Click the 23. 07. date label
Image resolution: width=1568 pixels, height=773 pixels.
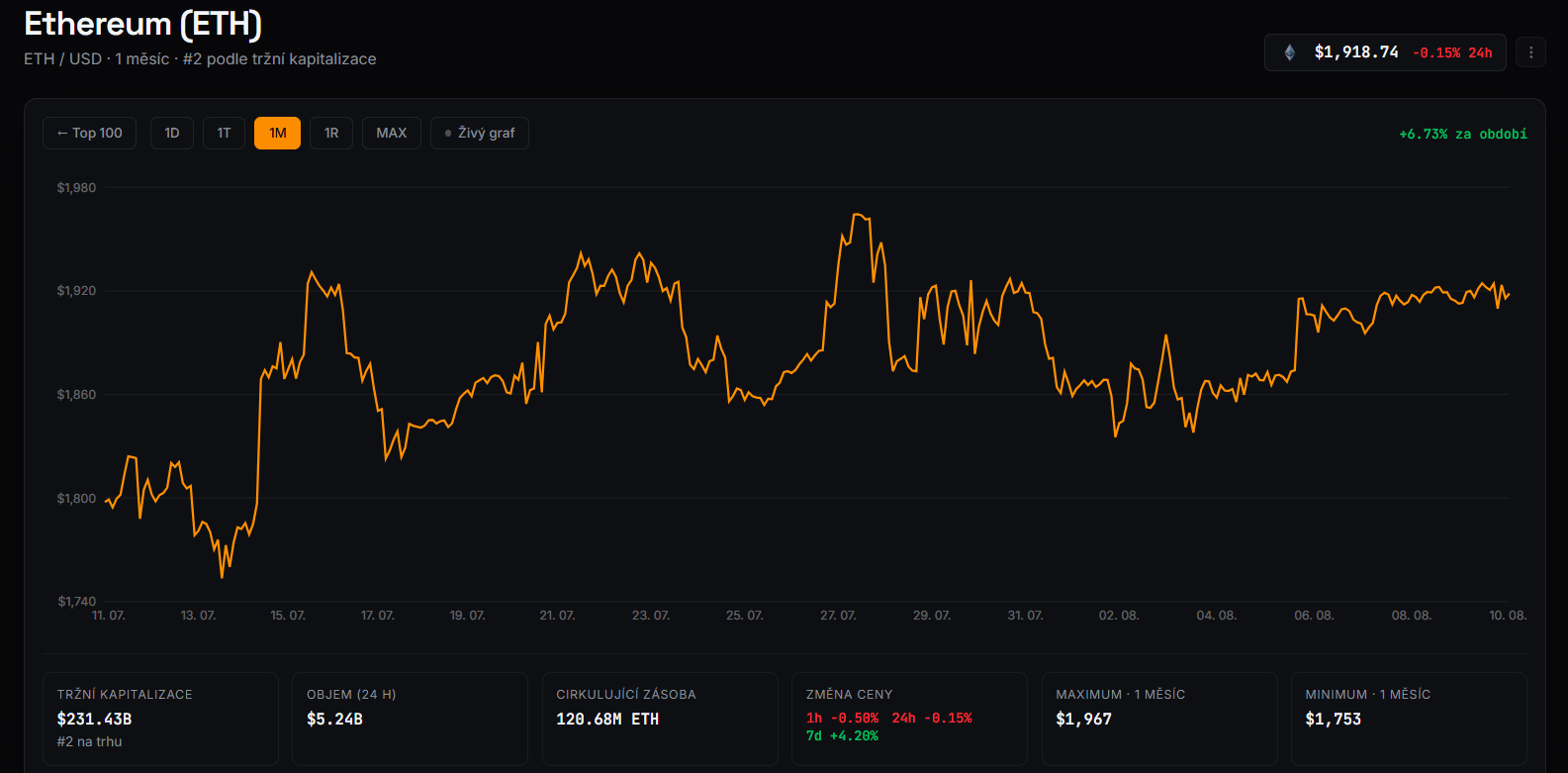(x=651, y=616)
